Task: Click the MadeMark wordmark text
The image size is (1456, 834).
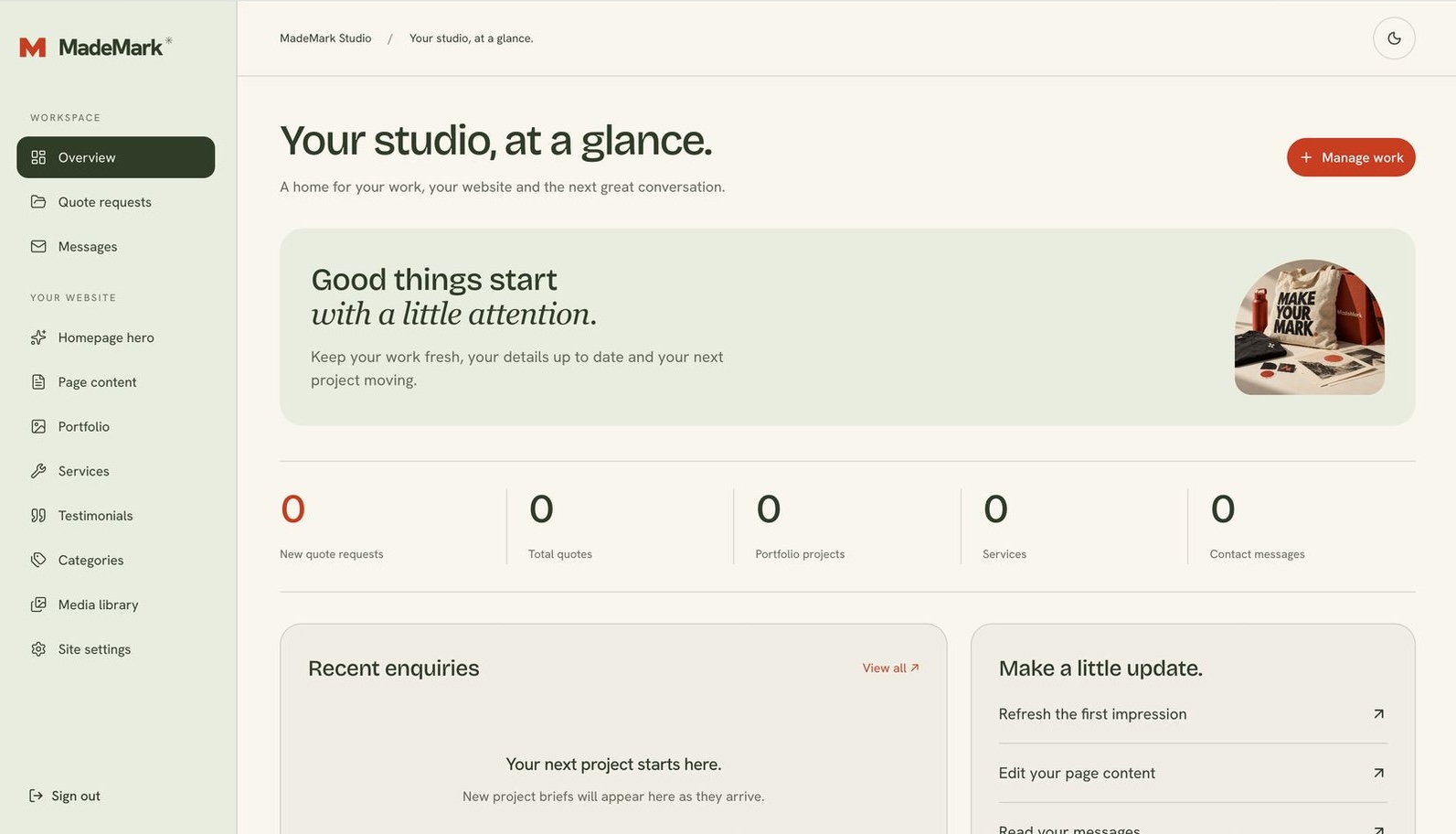Action: pos(111,48)
